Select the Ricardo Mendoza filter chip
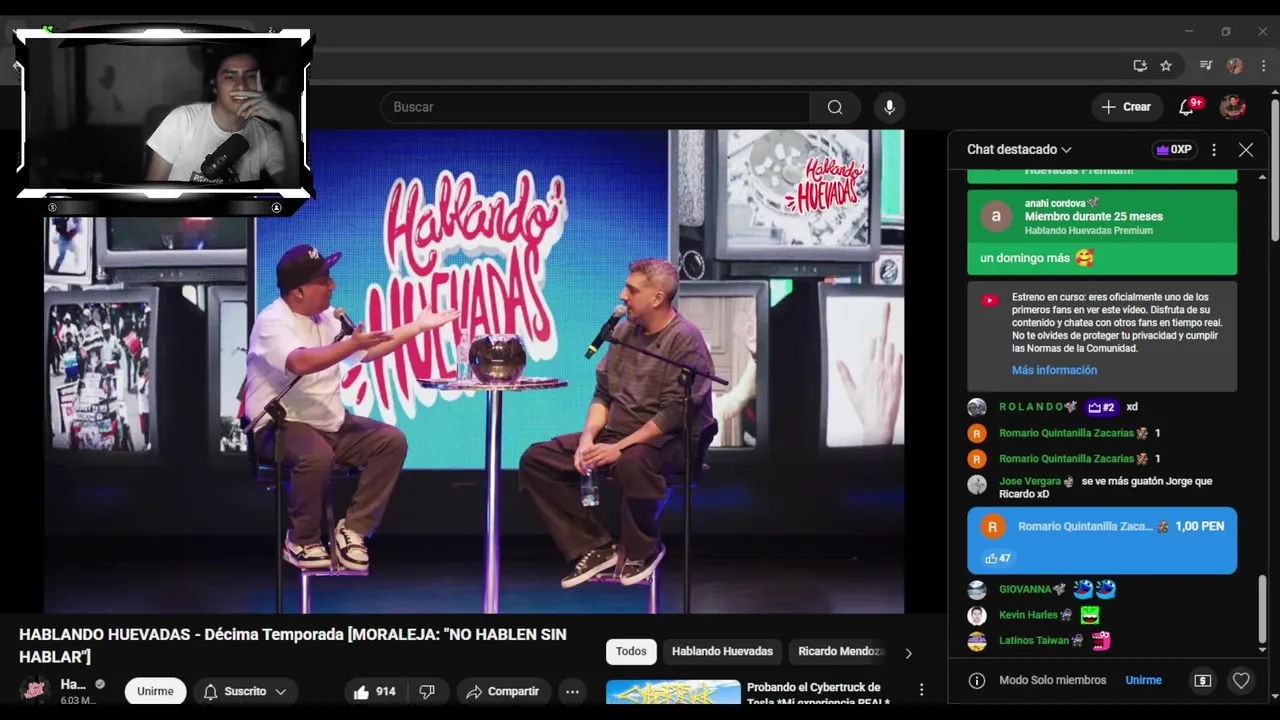The width and height of the screenshot is (1280, 720). point(838,651)
